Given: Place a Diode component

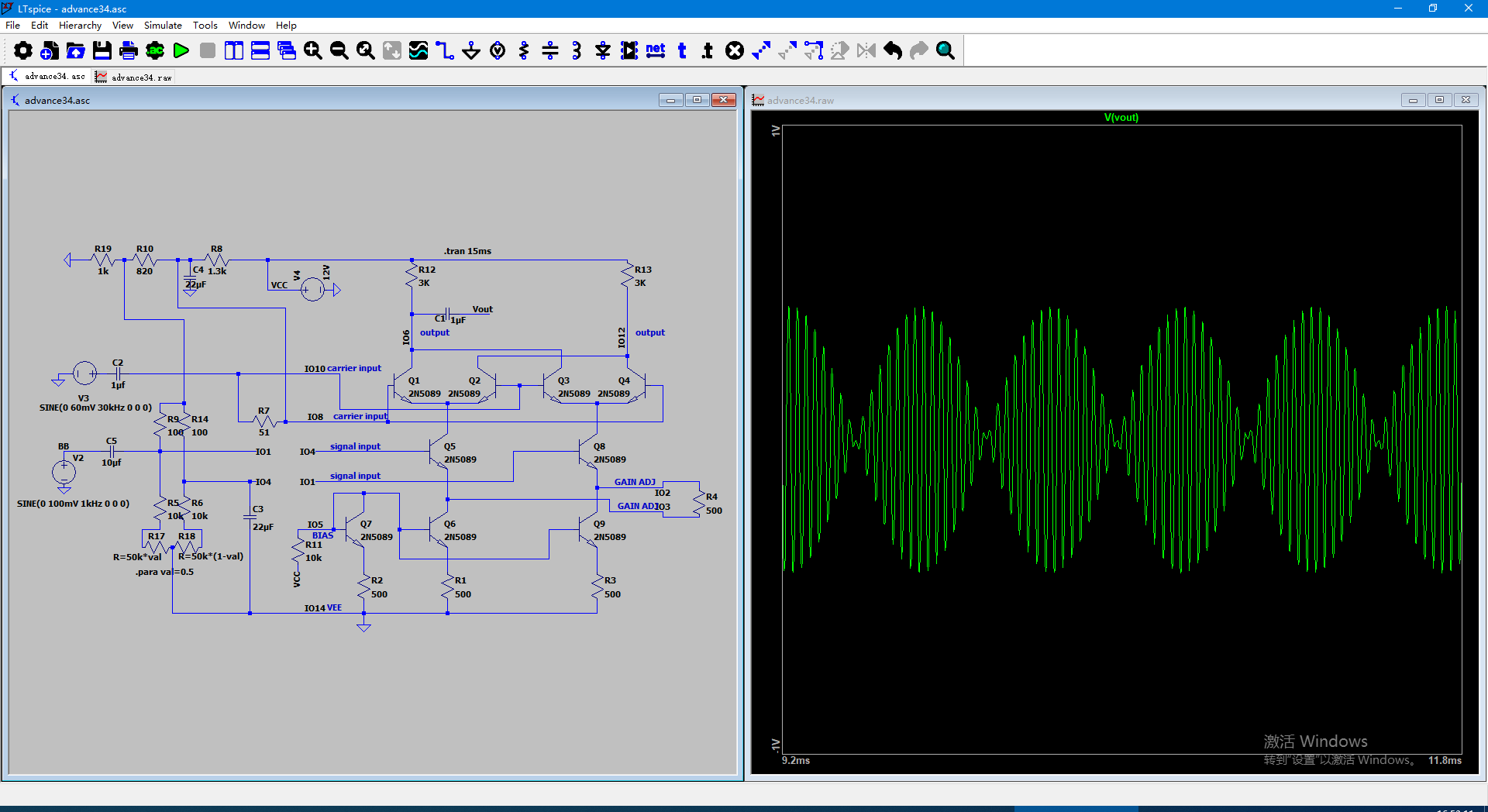Looking at the screenshot, I should [603, 51].
